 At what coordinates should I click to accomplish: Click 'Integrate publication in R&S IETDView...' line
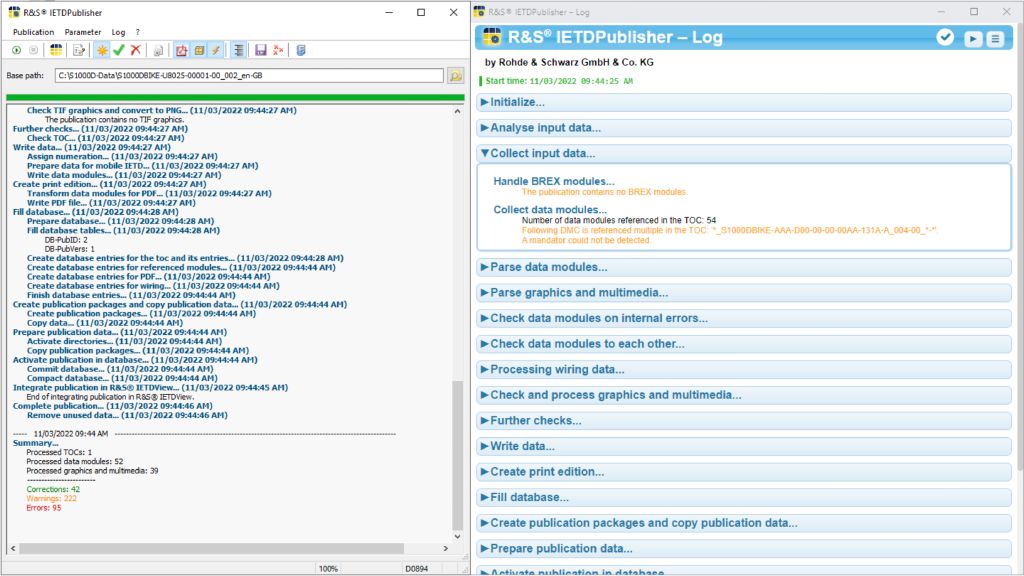coord(150,388)
